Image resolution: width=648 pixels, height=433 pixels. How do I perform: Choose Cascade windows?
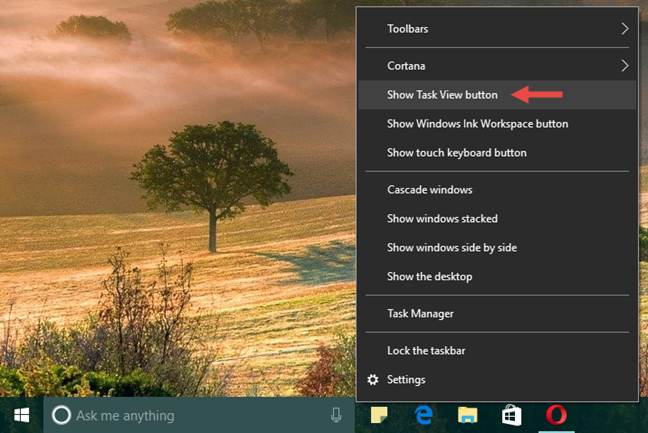click(x=497, y=190)
